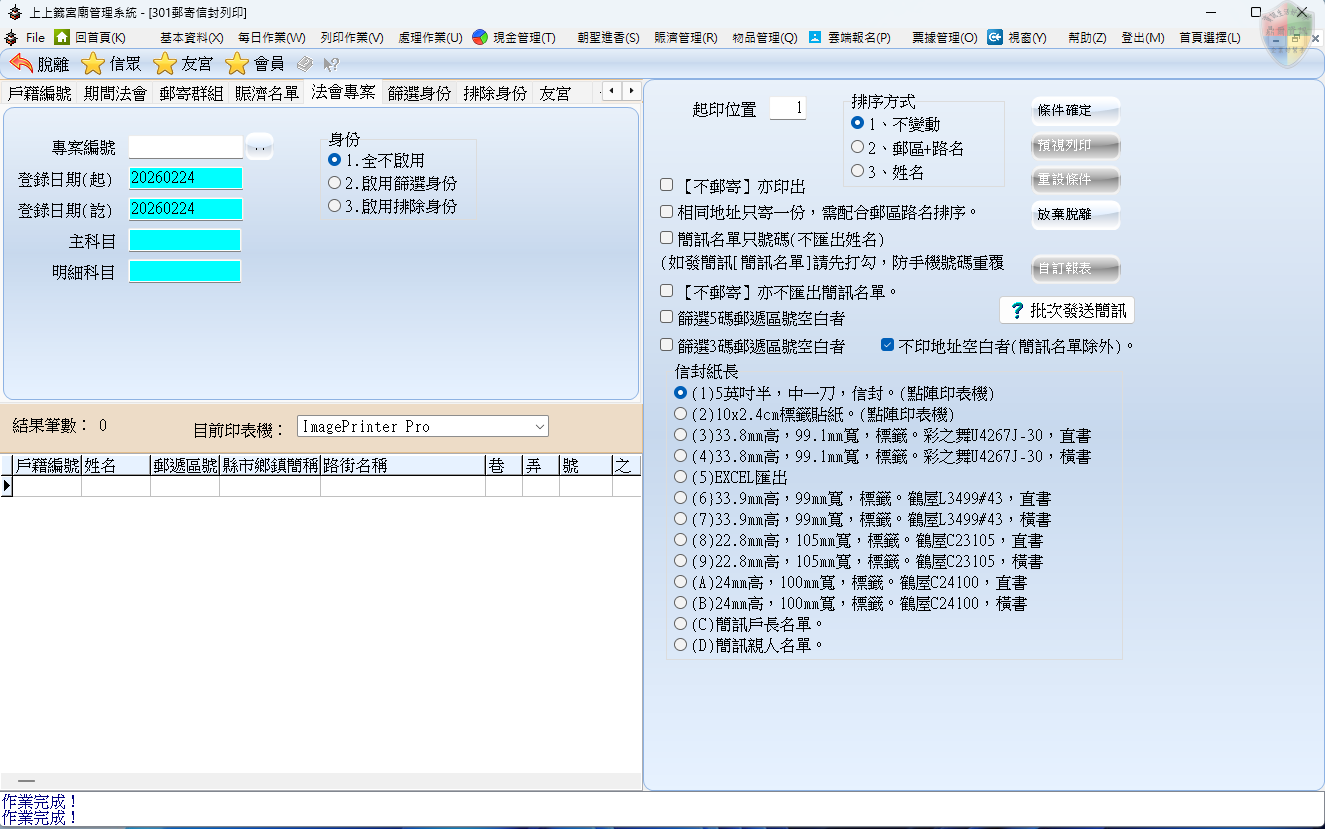The width and height of the screenshot is (1325, 829).
Task: Open the 列印作業(V) menu
Action: [351, 37]
